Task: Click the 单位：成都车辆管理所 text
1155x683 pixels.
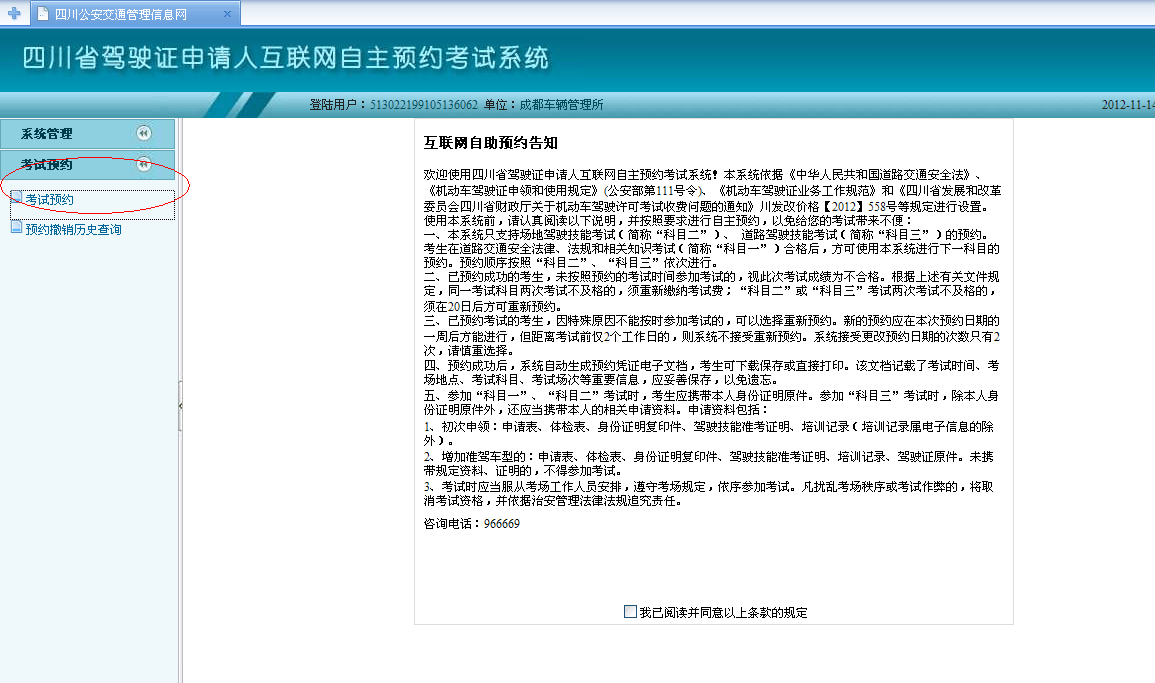Action: 544,105
